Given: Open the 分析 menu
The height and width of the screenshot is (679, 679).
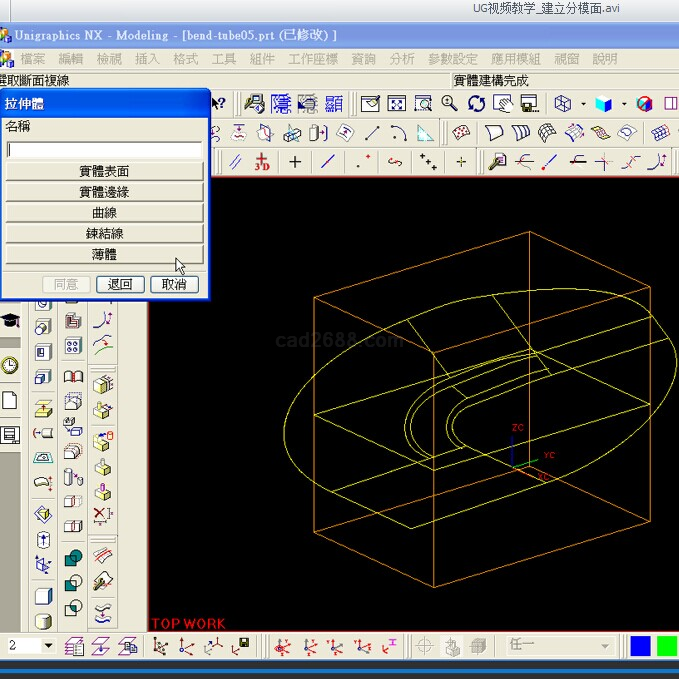Looking at the screenshot, I should pyautogui.click(x=402, y=59).
